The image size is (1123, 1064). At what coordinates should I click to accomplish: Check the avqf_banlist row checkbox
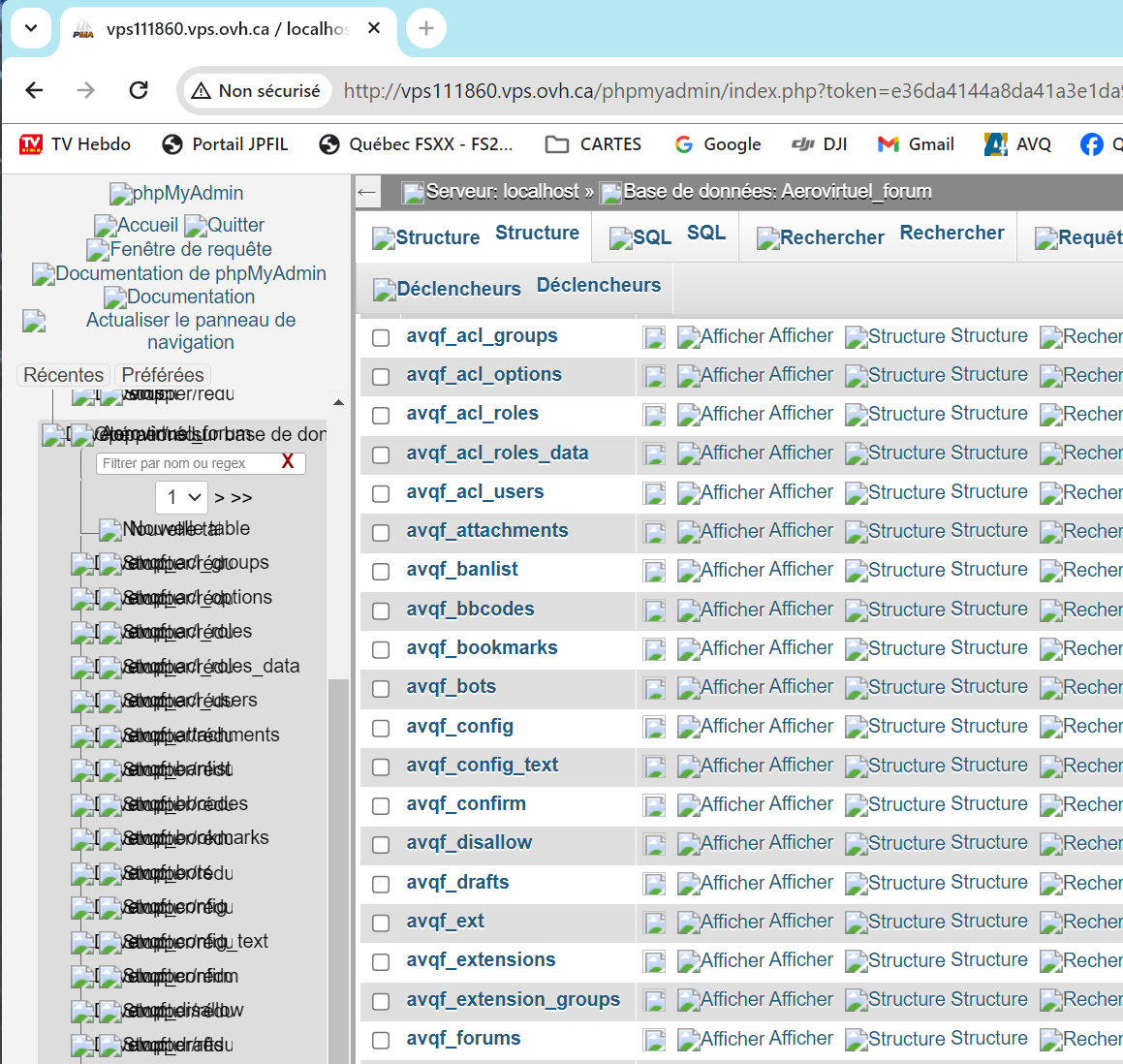pos(381,571)
